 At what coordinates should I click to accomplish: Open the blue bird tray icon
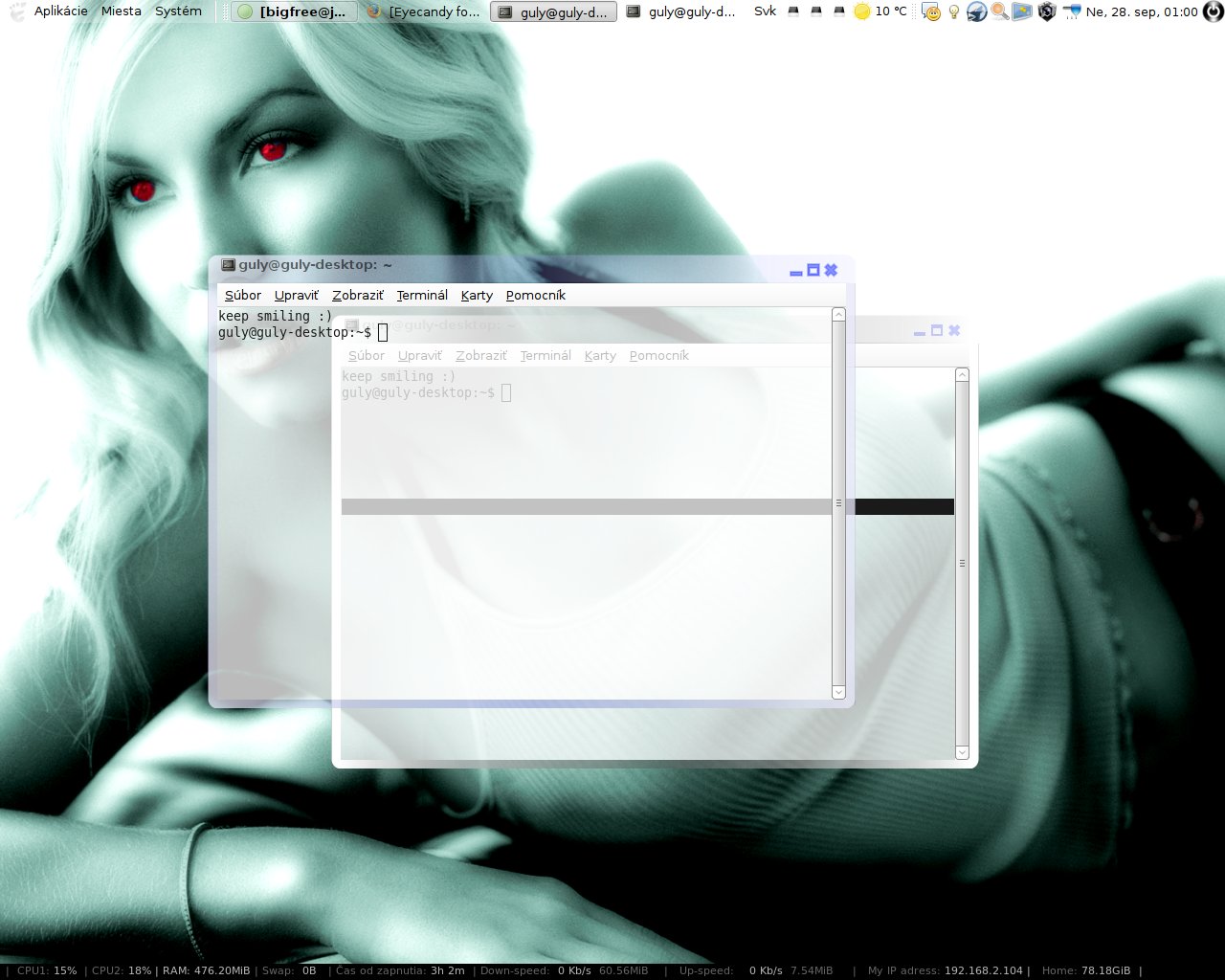pos(976,11)
